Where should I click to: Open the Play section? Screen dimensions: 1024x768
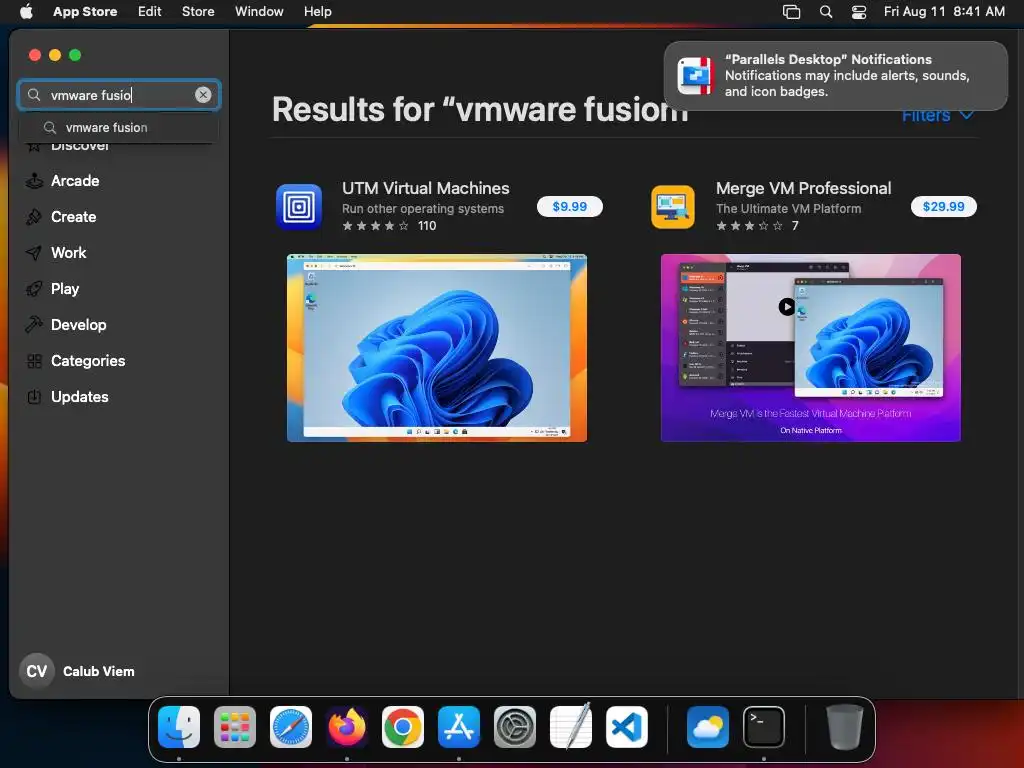[65, 289]
